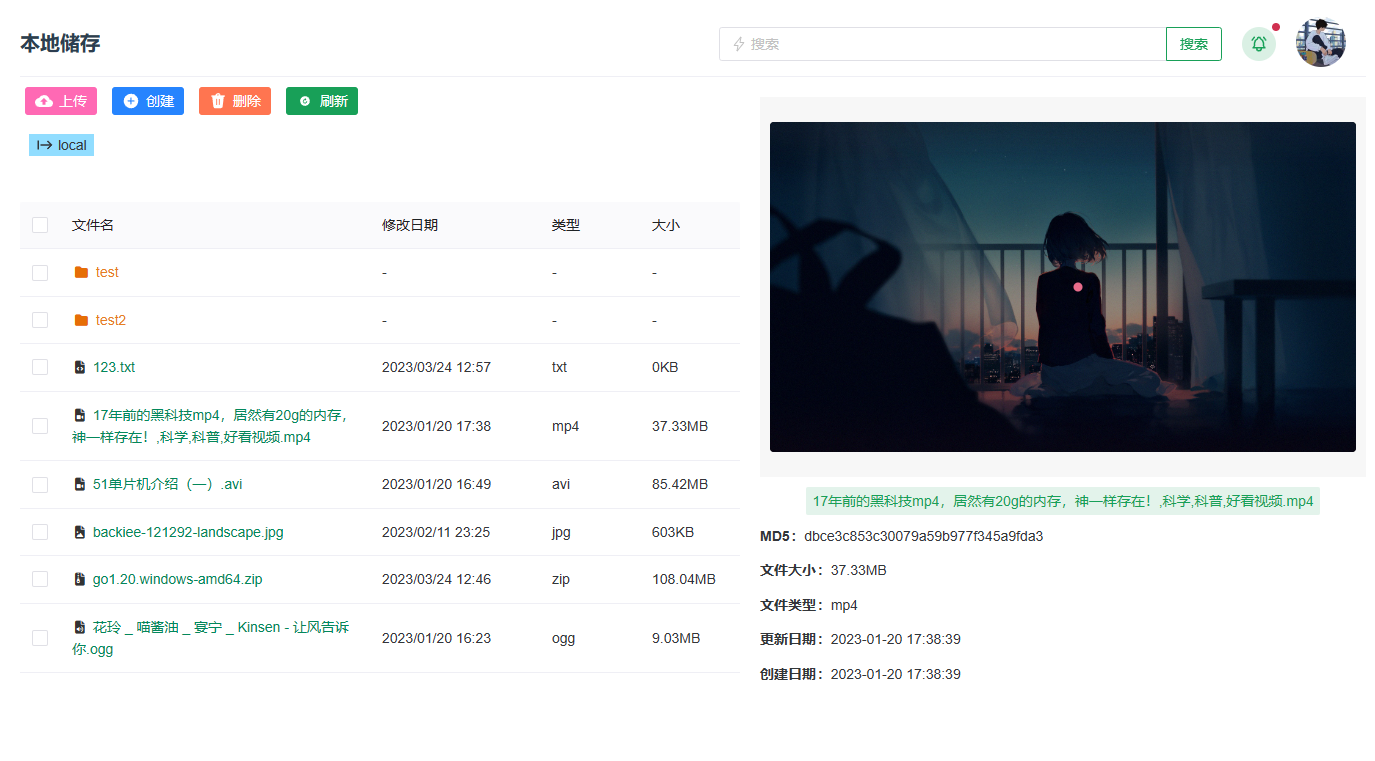1375x761 pixels.
Task: Click the 创建日期 value 2023-01-20 17:38:39
Action: pyautogui.click(x=896, y=674)
